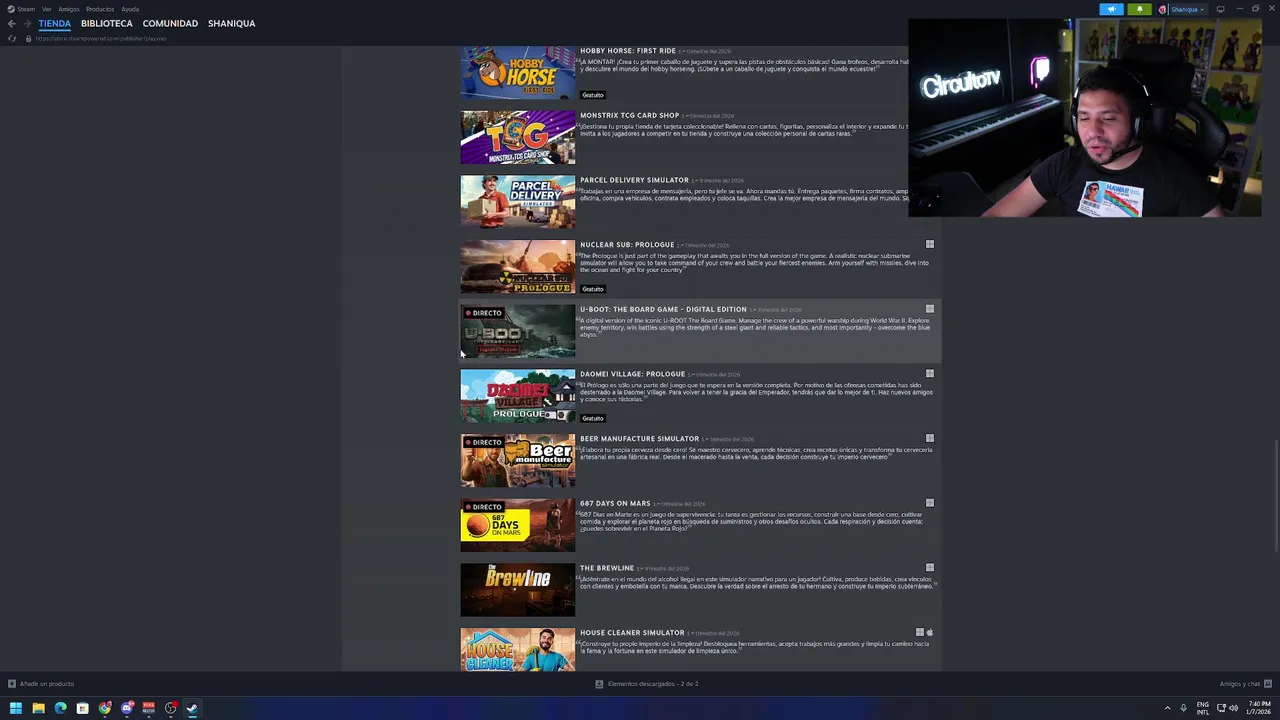Click DAOMEI VILLAGE: PROLOGUE title
Image resolution: width=1280 pixels, height=720 pixels.
[632, 374]
